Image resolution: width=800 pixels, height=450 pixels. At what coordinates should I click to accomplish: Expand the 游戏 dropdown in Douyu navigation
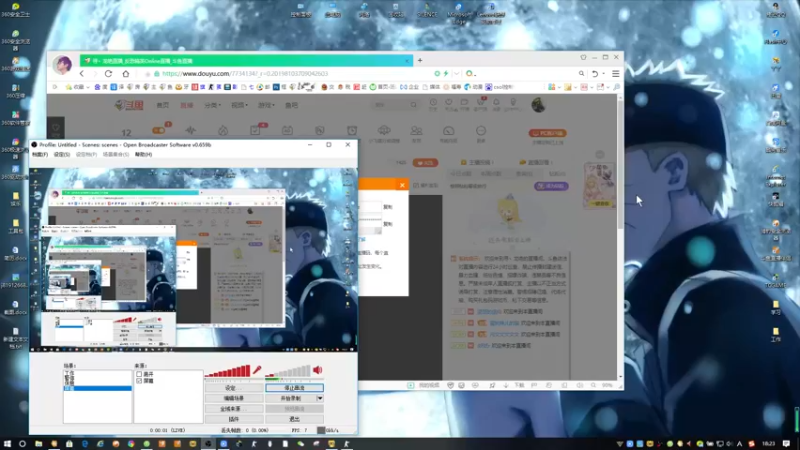[x=266, y=105]
